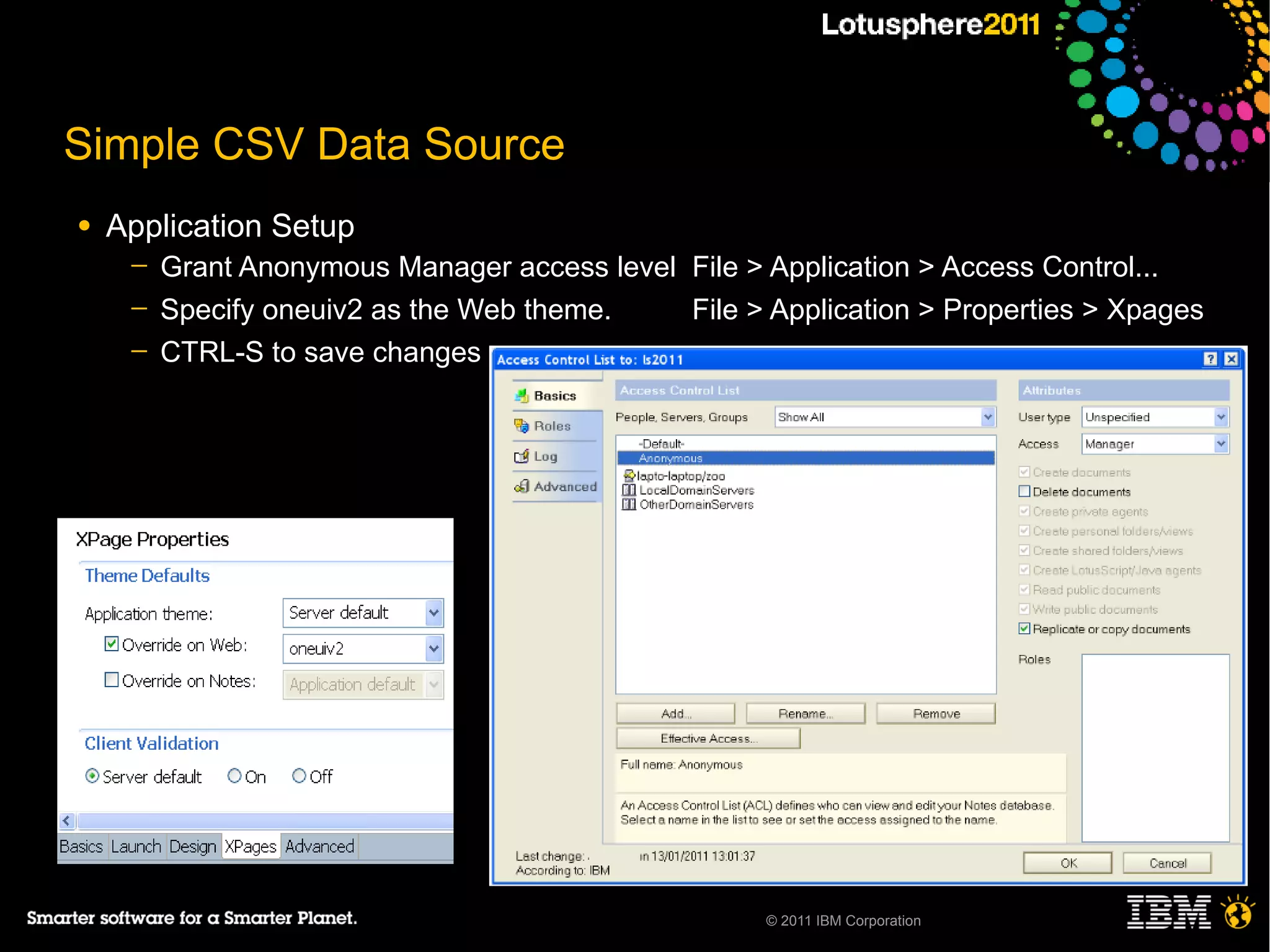Click the Basics icon in ACL sidebar
Screen dimensions: 1270x952
pyautogui.click(x=522, y=396)
